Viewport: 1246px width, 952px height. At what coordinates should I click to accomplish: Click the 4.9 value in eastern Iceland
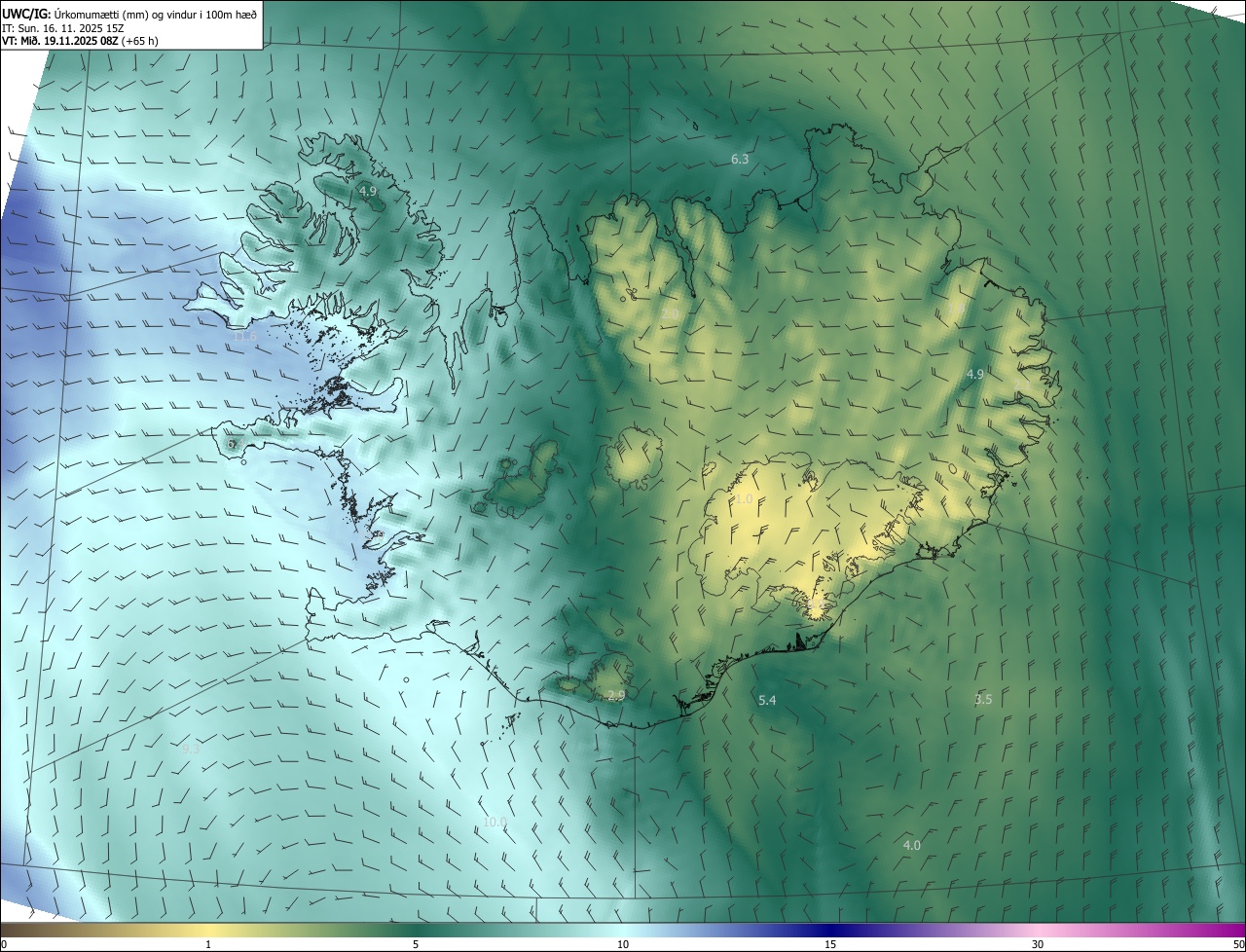[975, 374]
